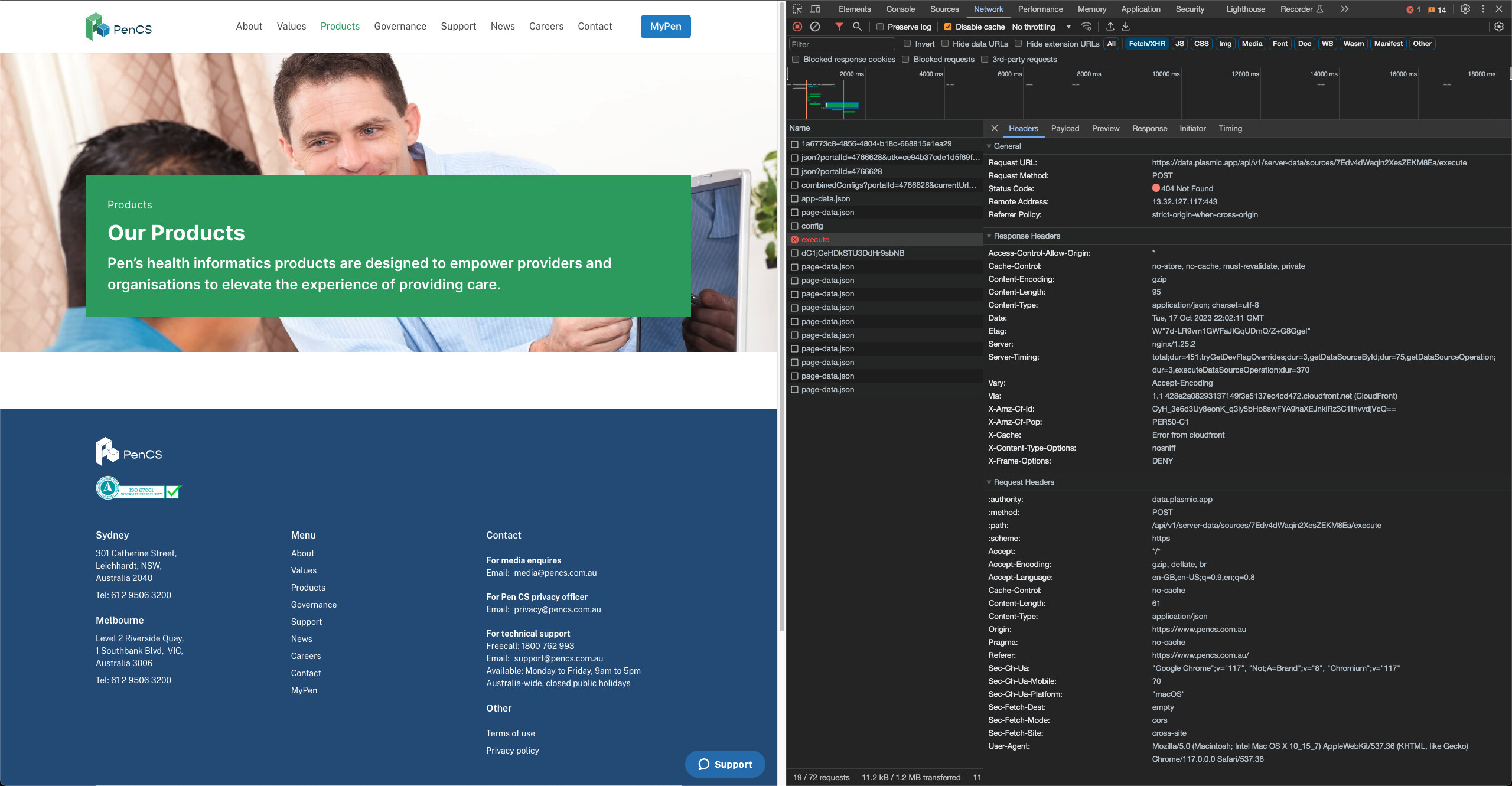Click the red filter funnel icon
The width and height of the screenshot is (1512, 786).
(839, 27)
